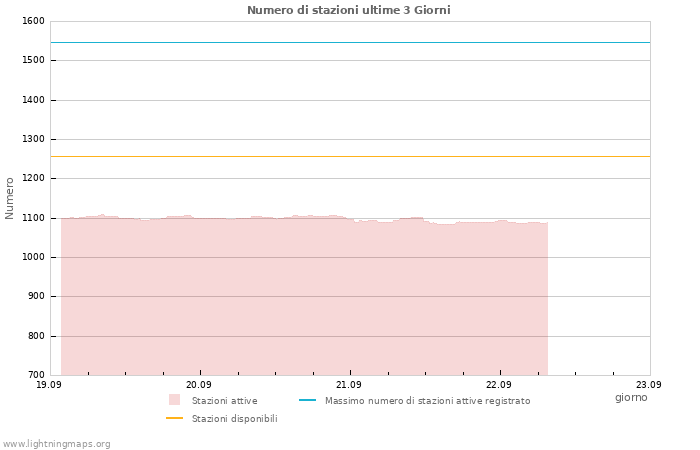The image size is (700, 450).
Task: Click inside the pink active stations area
Action: tap(304, 297)
